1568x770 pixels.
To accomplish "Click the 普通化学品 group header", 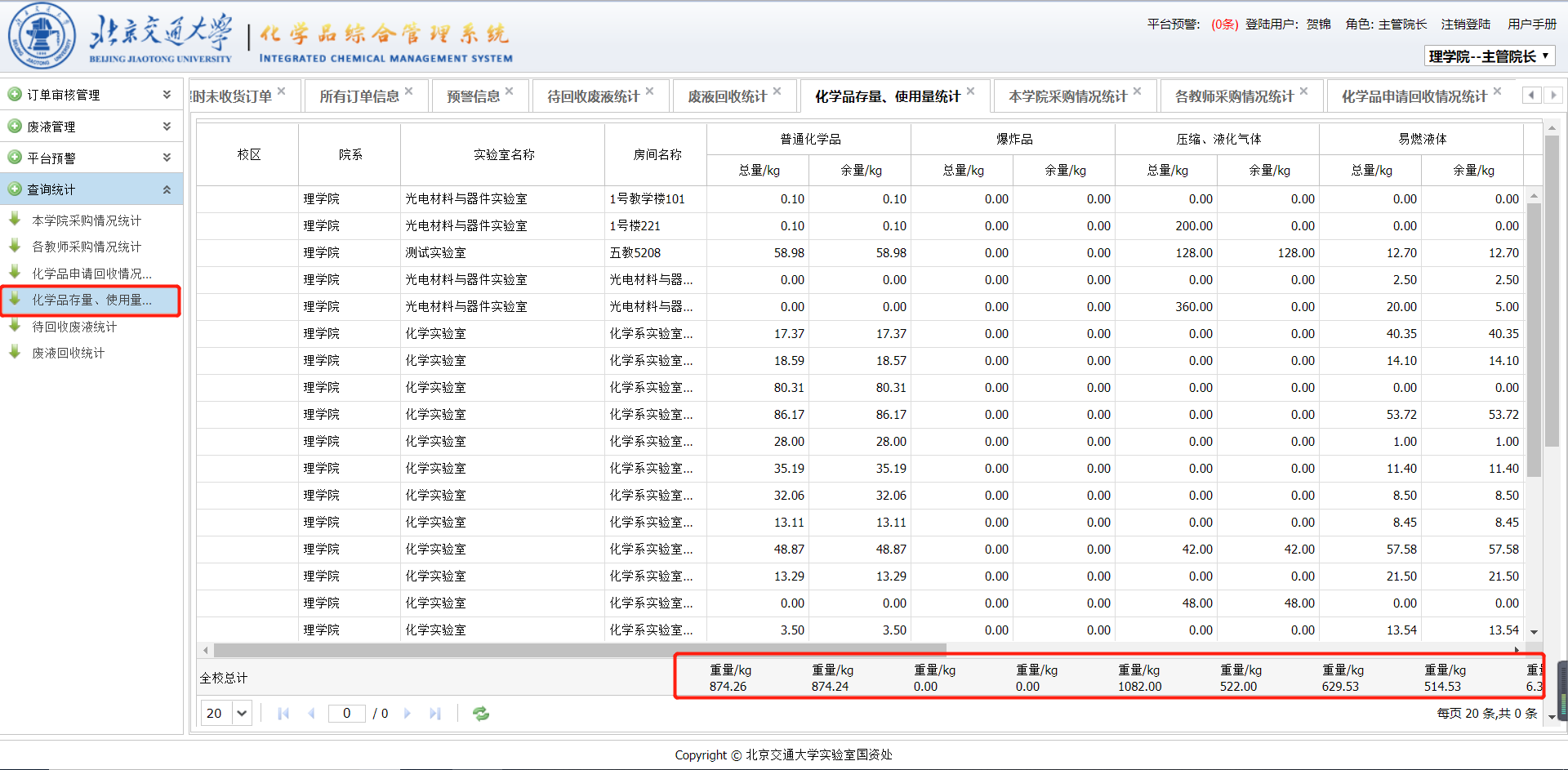I will pos(809,139).
